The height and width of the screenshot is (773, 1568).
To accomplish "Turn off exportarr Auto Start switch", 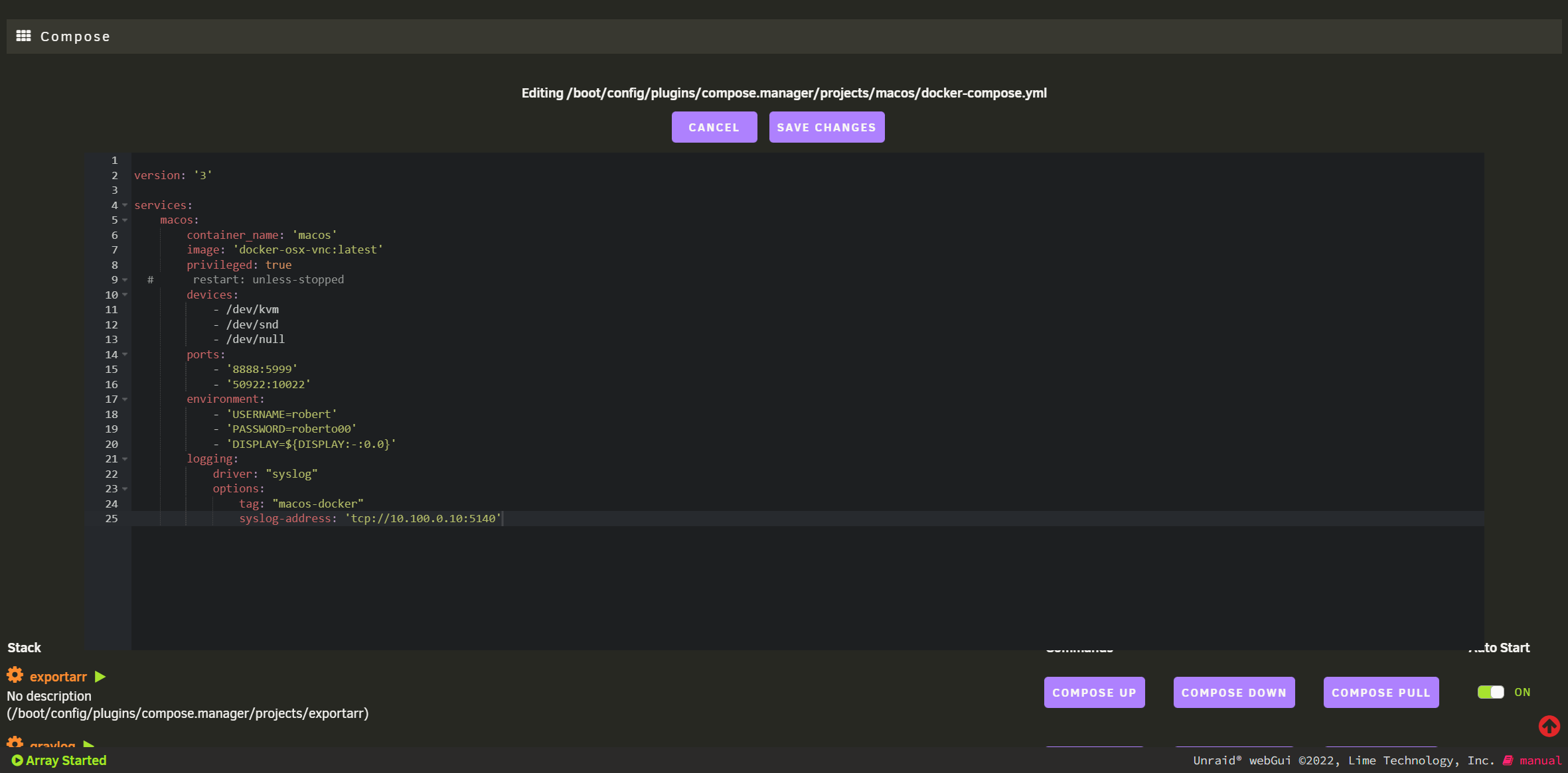I will (x=1490, y=692).
